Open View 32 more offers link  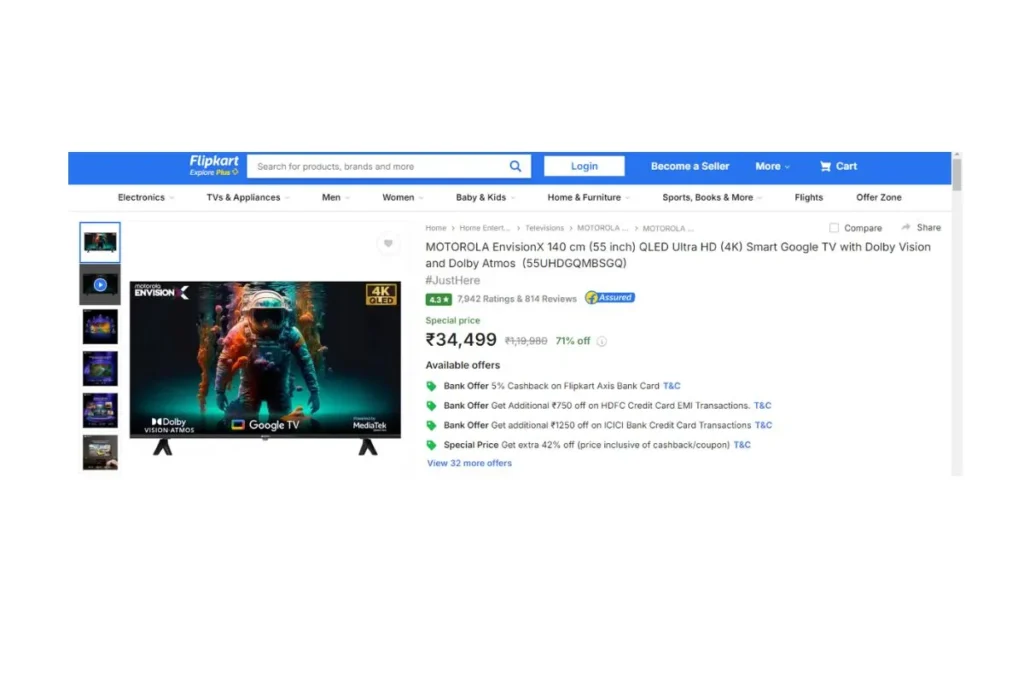click(x=469, y=463)
